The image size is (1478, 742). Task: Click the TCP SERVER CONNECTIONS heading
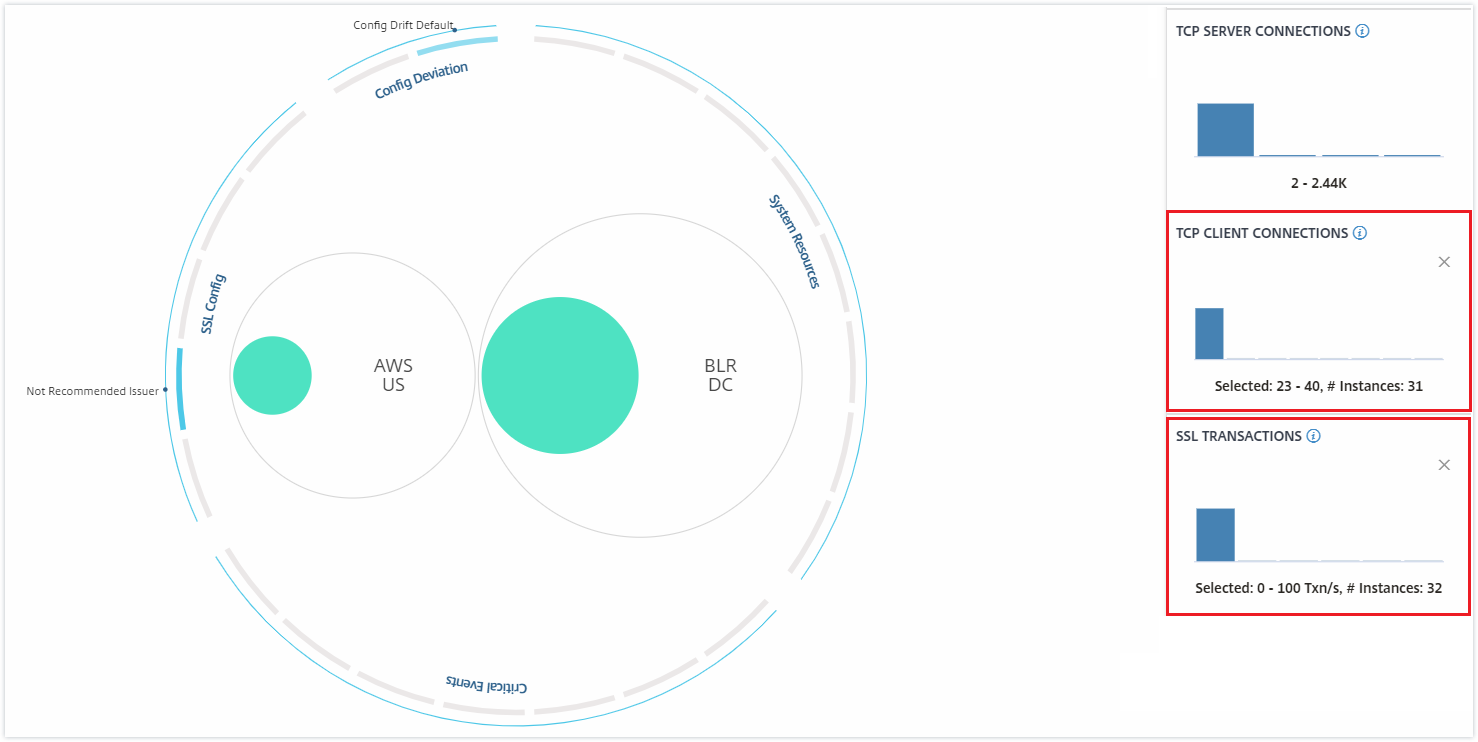(1263, 31)
